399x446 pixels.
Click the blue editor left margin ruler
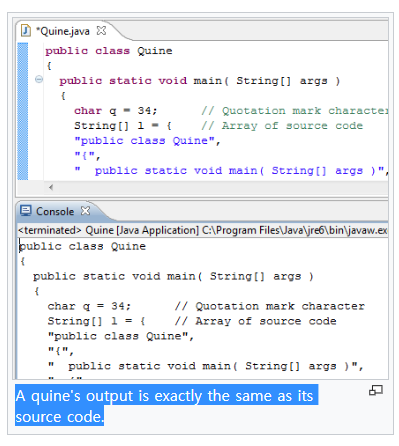tap(23, 111)
